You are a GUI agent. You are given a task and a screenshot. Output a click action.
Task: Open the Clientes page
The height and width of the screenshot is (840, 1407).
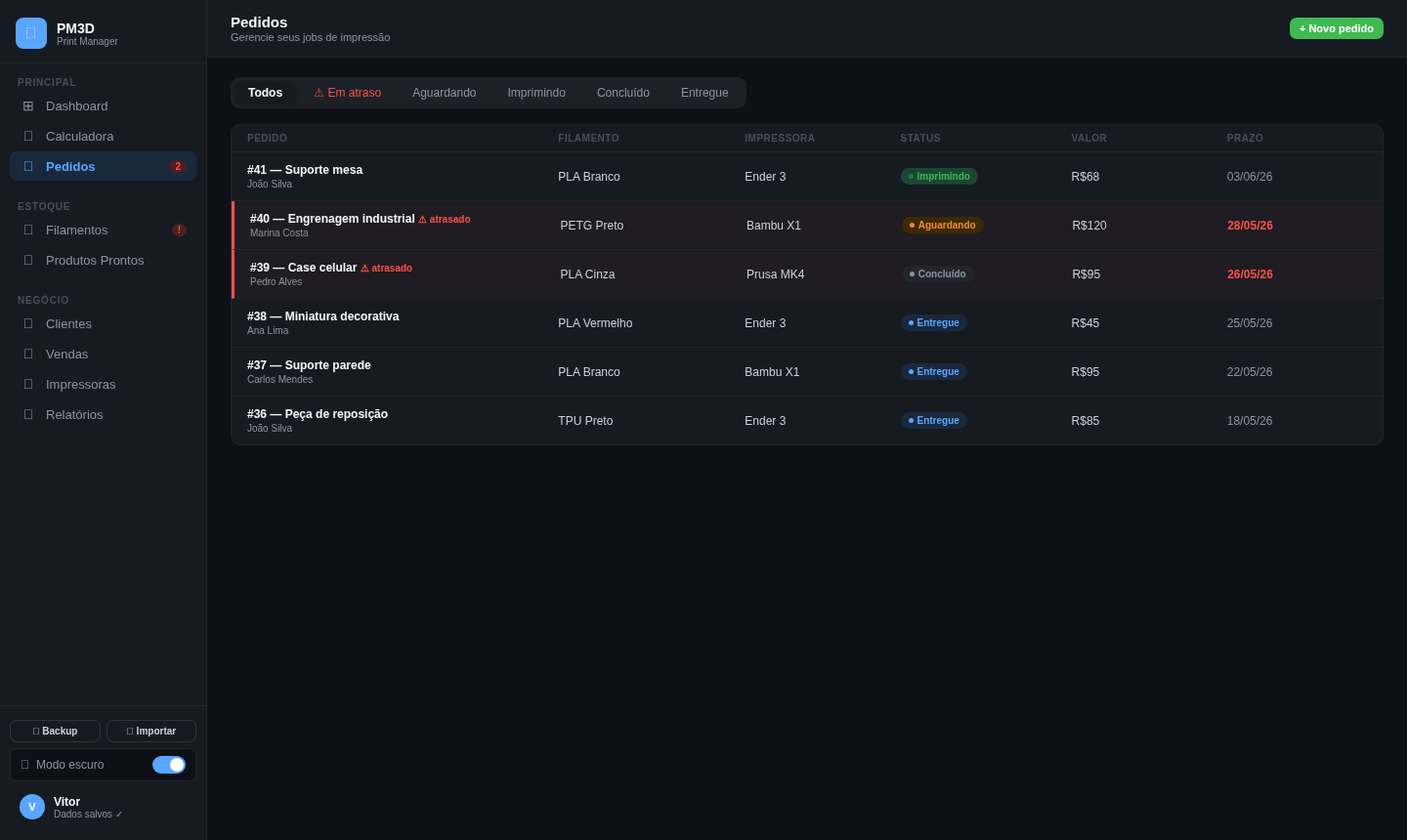tap(103, 323)
